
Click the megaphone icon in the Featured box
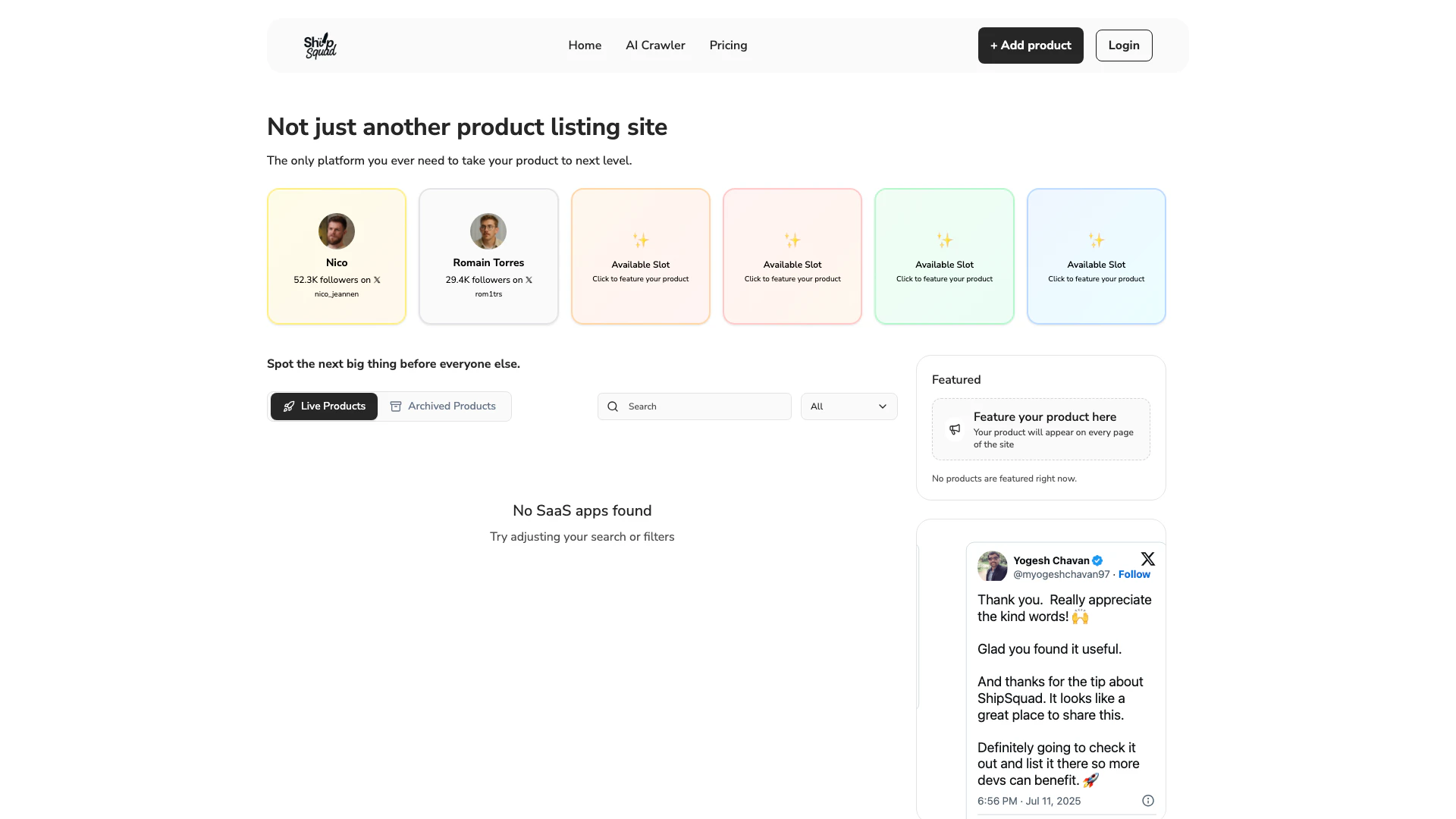click(955, 429)
